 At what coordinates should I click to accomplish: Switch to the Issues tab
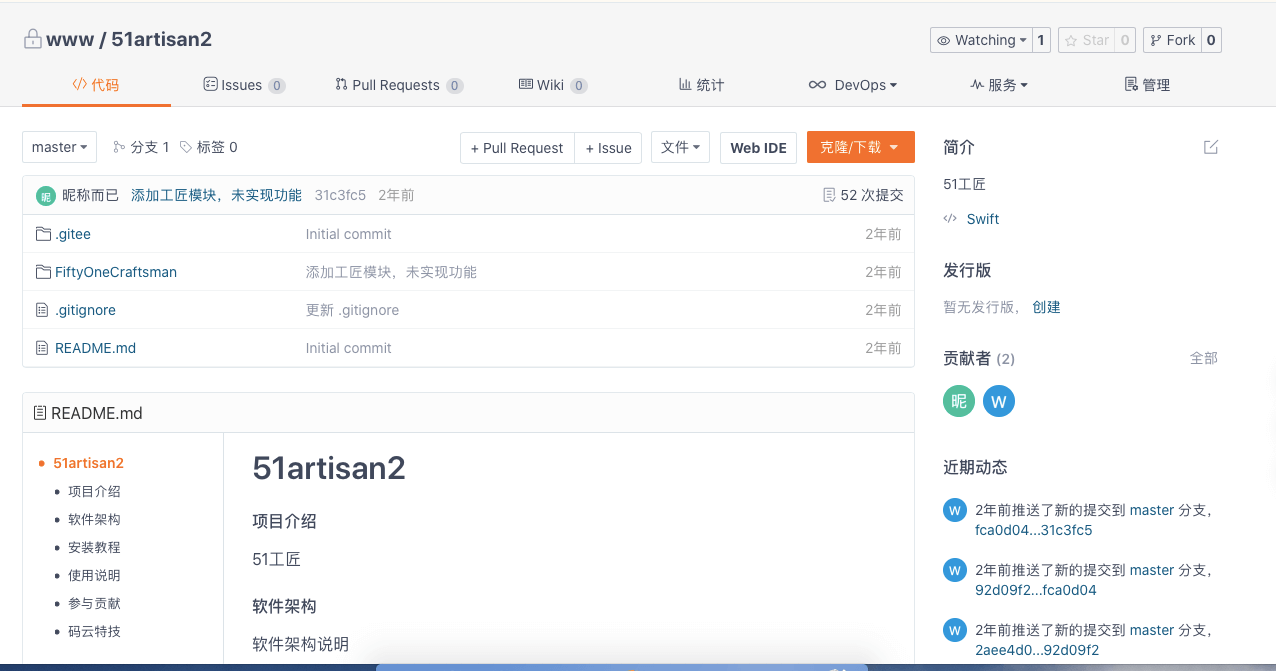pyautogui.click(x=243, y=85)
